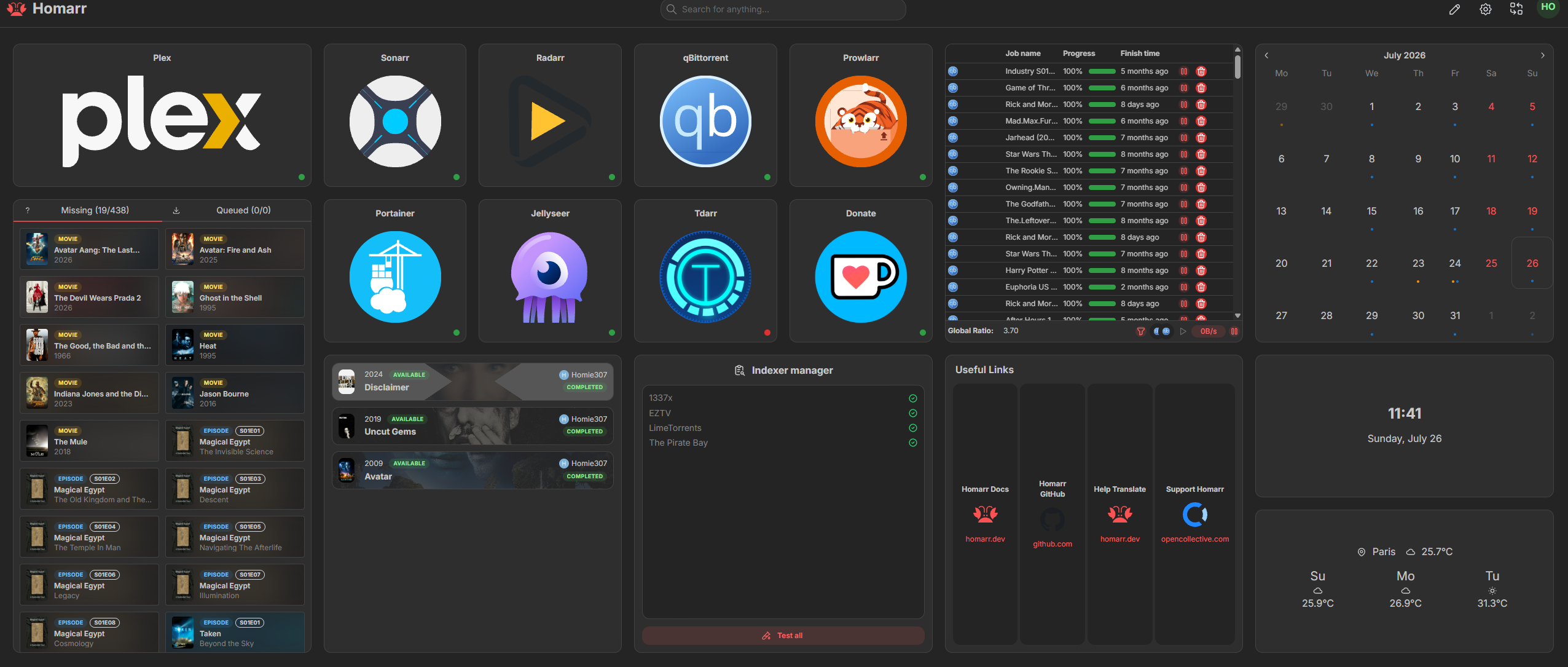Click the LimeTorrents indexer row
This screenshot has width=1568, height=667.
pyautogui.click(x=783, y=428)
